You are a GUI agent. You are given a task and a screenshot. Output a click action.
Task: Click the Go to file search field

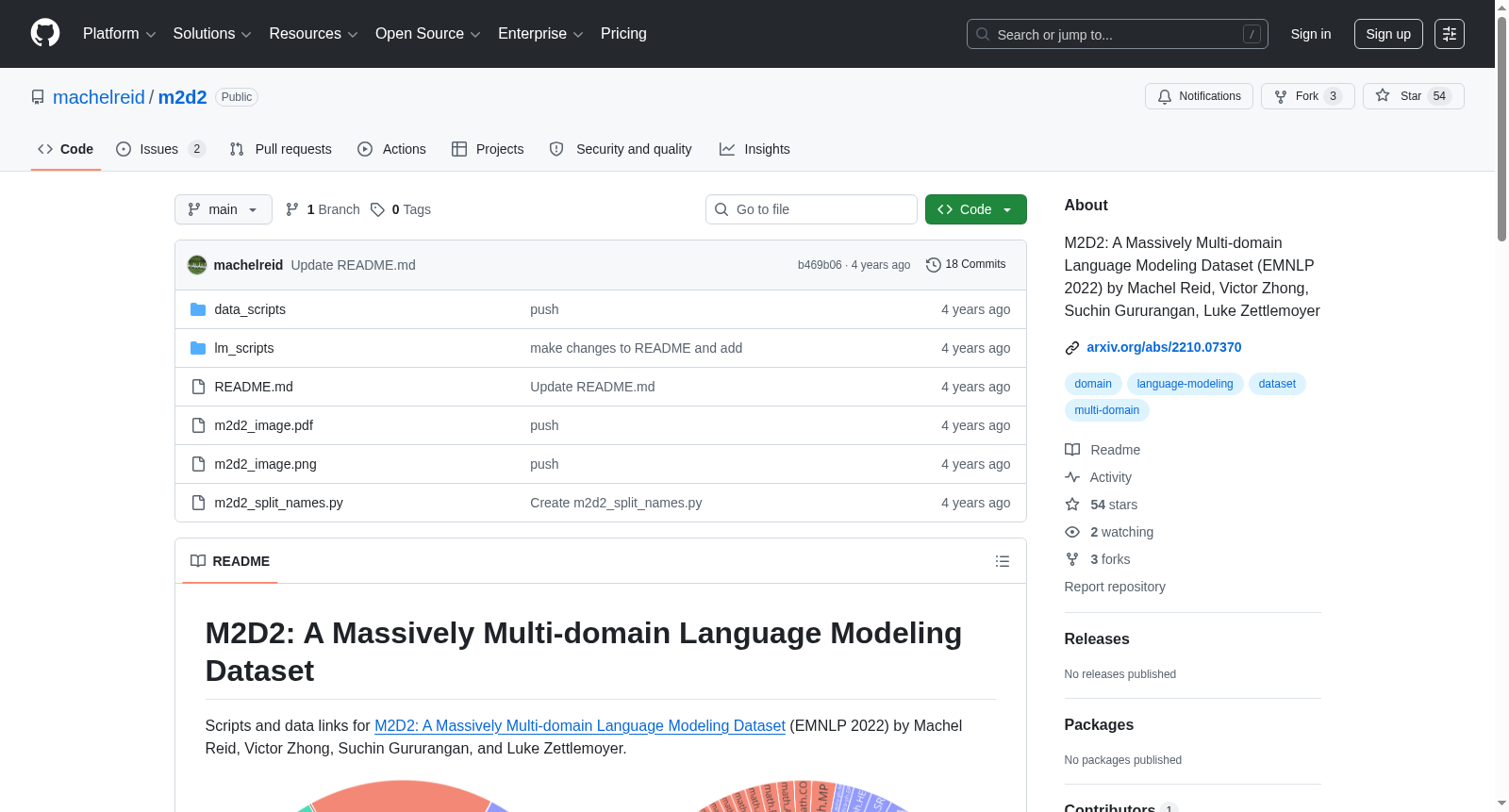coord(811,209)
